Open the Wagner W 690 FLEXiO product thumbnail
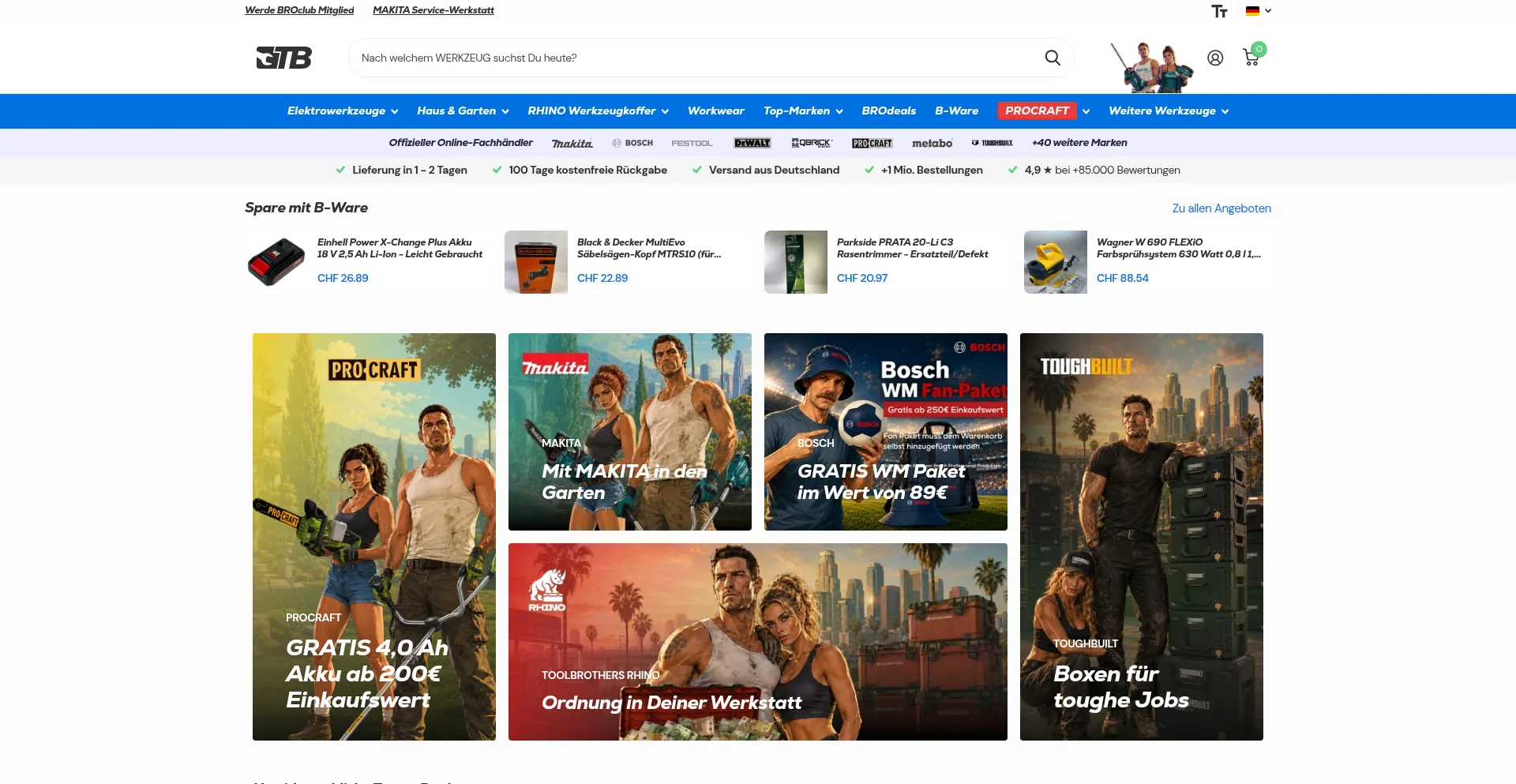1516x784 pixels. pyautogui.click(x=1056, y=262)
